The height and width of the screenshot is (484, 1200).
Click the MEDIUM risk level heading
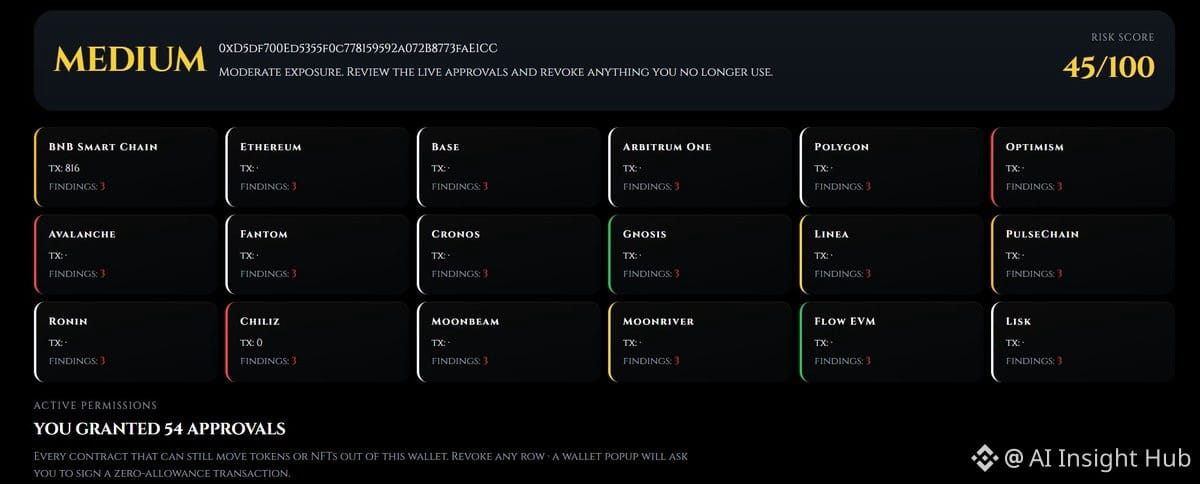(x=130, y=60)
